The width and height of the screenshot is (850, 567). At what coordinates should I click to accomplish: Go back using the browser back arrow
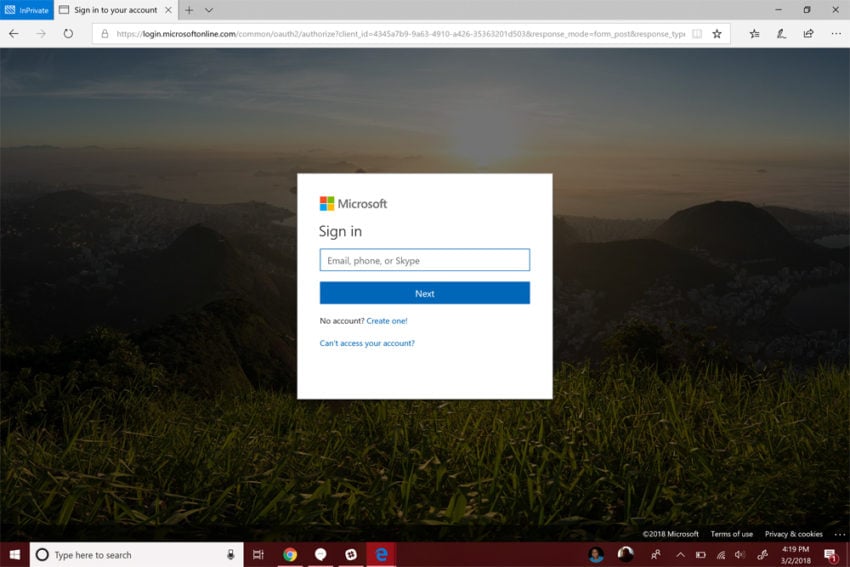[x=14, y=34]
